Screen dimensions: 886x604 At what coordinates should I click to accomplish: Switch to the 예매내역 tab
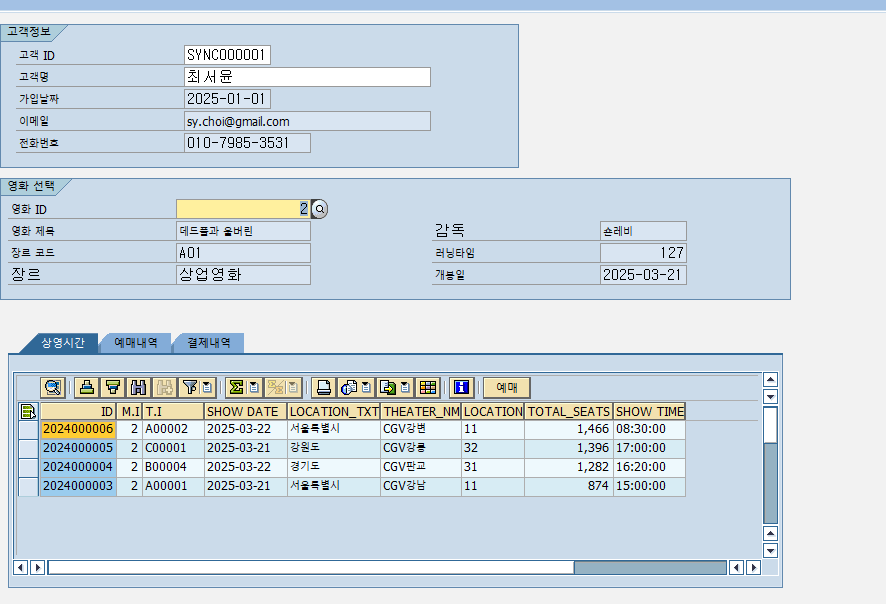pos(136,343)
